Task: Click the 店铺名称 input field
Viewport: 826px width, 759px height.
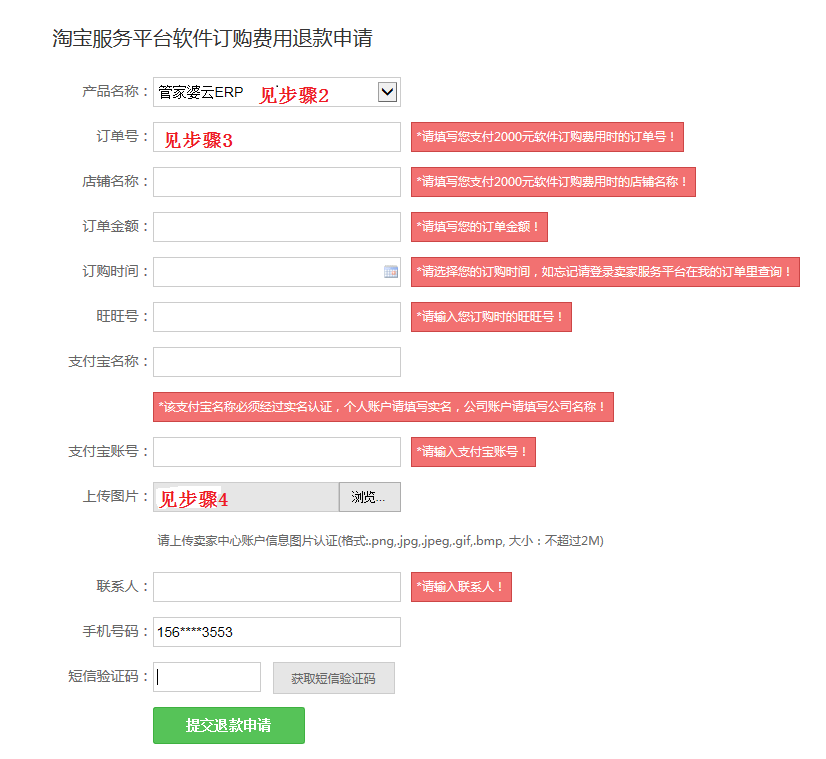Action: 277,182
